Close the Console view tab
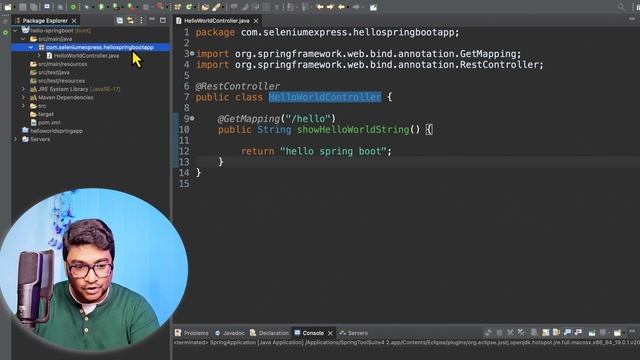 point(330,333)
